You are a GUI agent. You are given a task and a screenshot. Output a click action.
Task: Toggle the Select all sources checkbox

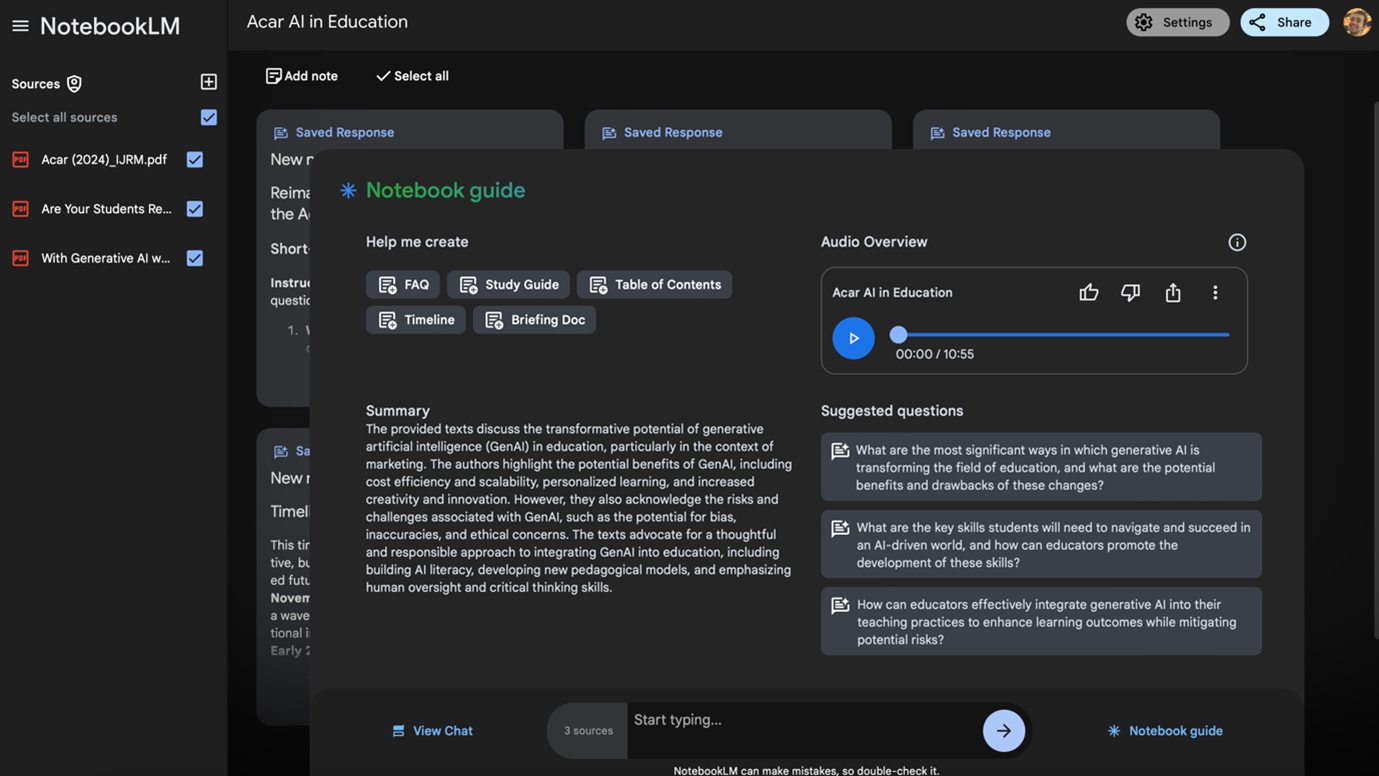[208, 117]
